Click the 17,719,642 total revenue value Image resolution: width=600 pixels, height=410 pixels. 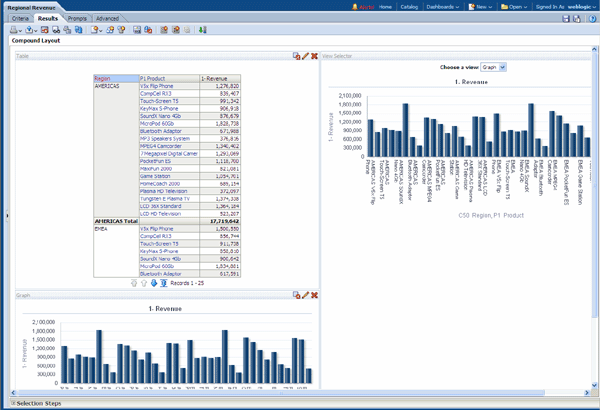coord(224,221)
